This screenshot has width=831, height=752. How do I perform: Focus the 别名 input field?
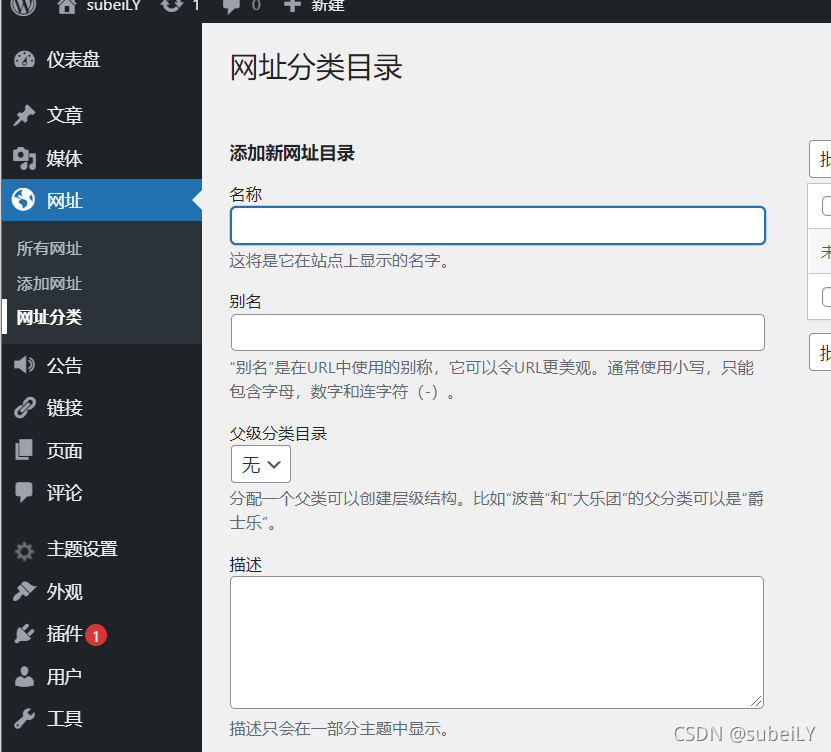(x=498, y=333)
